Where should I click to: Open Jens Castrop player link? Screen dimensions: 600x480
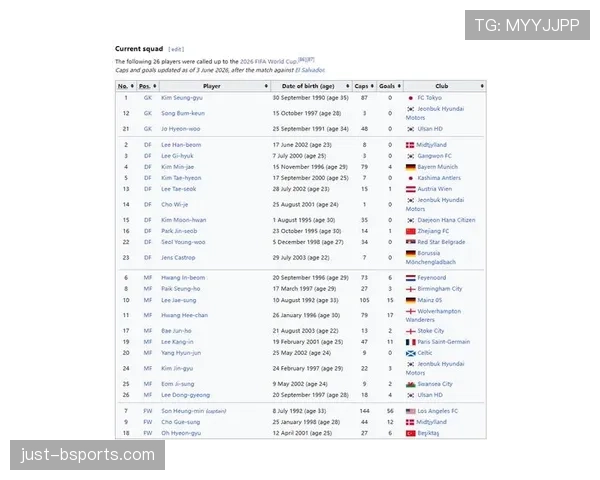(178, 258)
